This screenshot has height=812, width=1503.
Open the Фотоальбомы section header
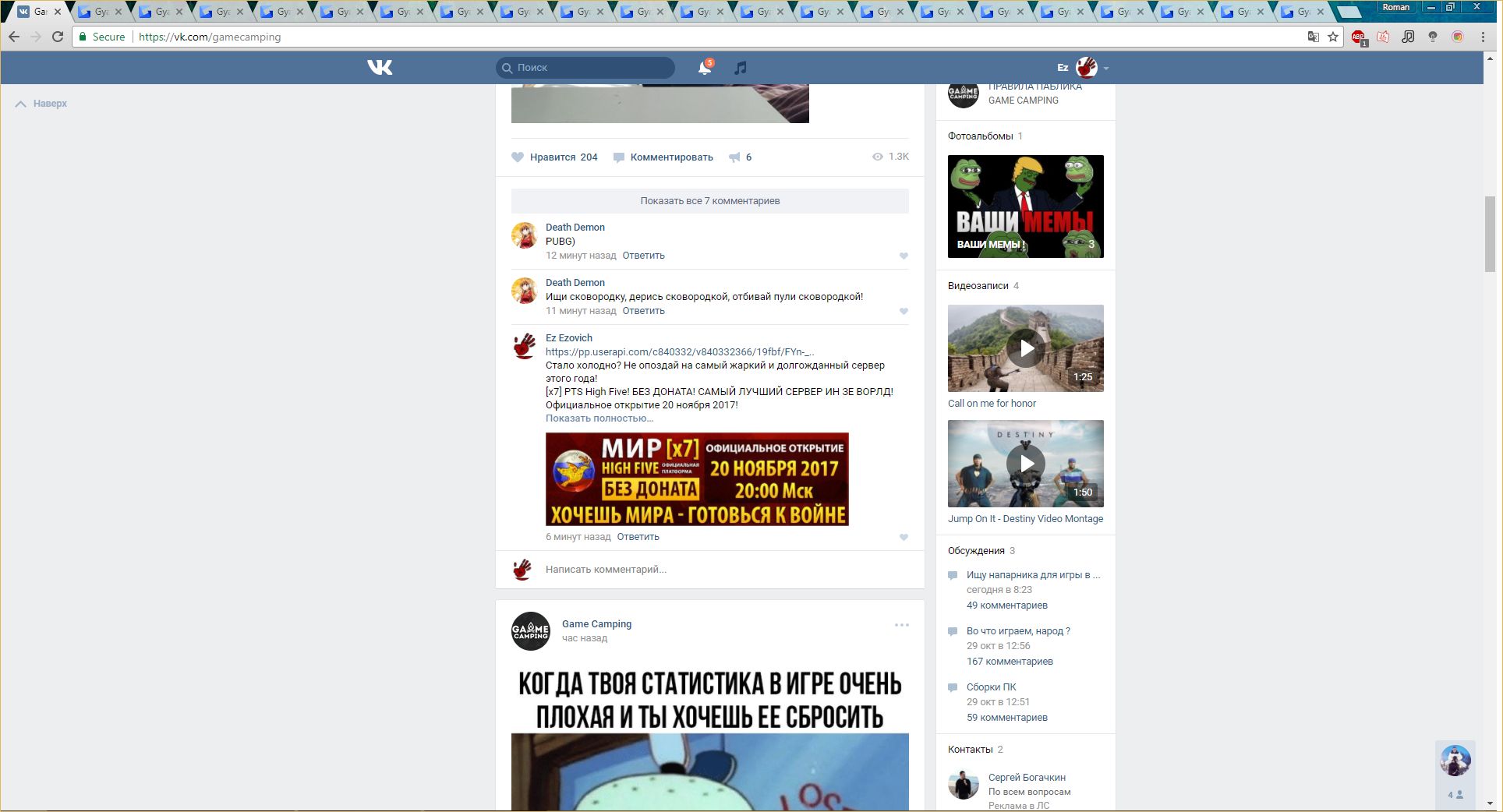coord(981,136)
